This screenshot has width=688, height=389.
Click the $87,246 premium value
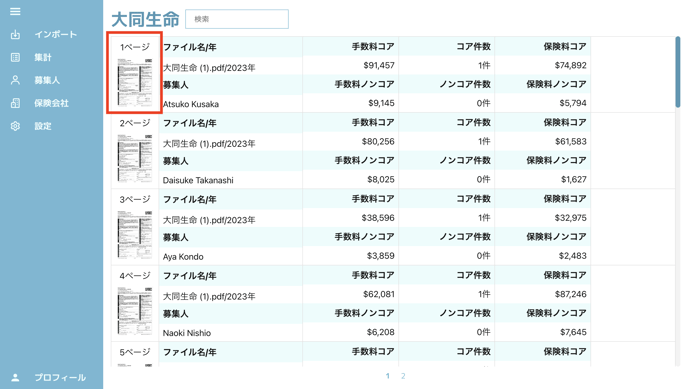(570, 294)
